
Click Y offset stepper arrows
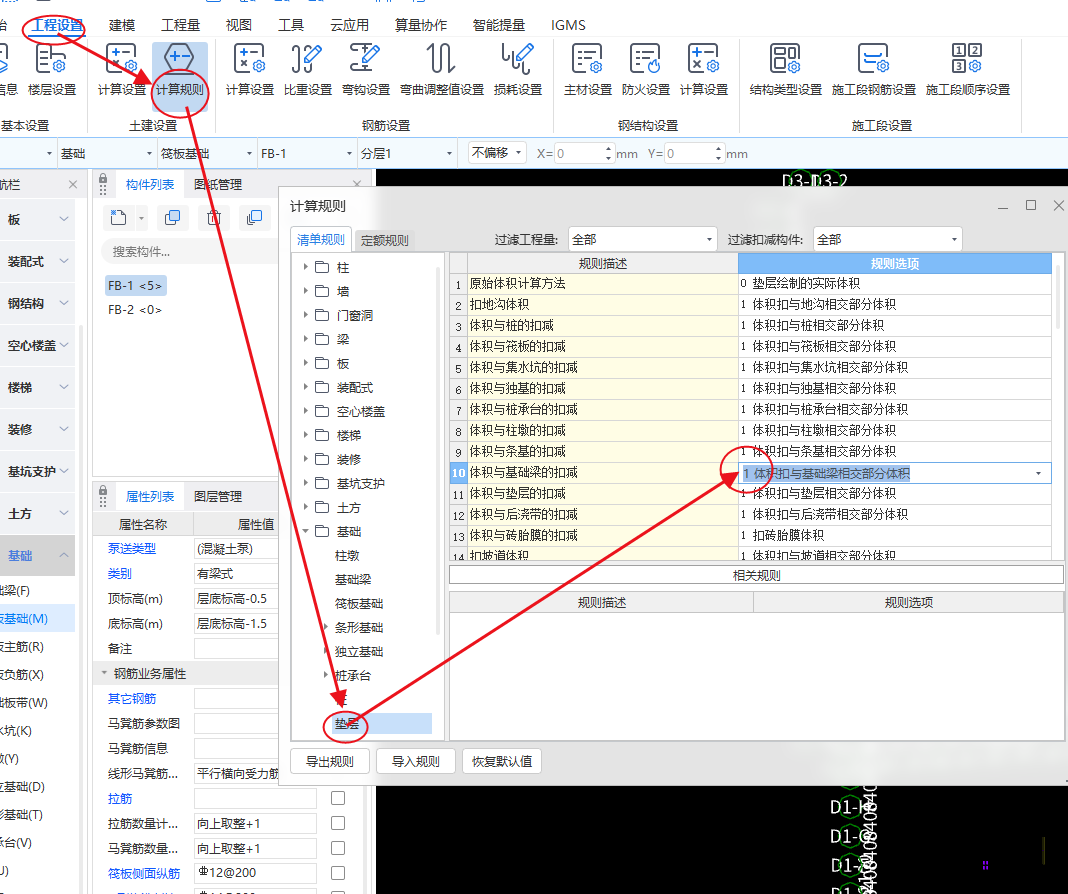pos(719,153)
